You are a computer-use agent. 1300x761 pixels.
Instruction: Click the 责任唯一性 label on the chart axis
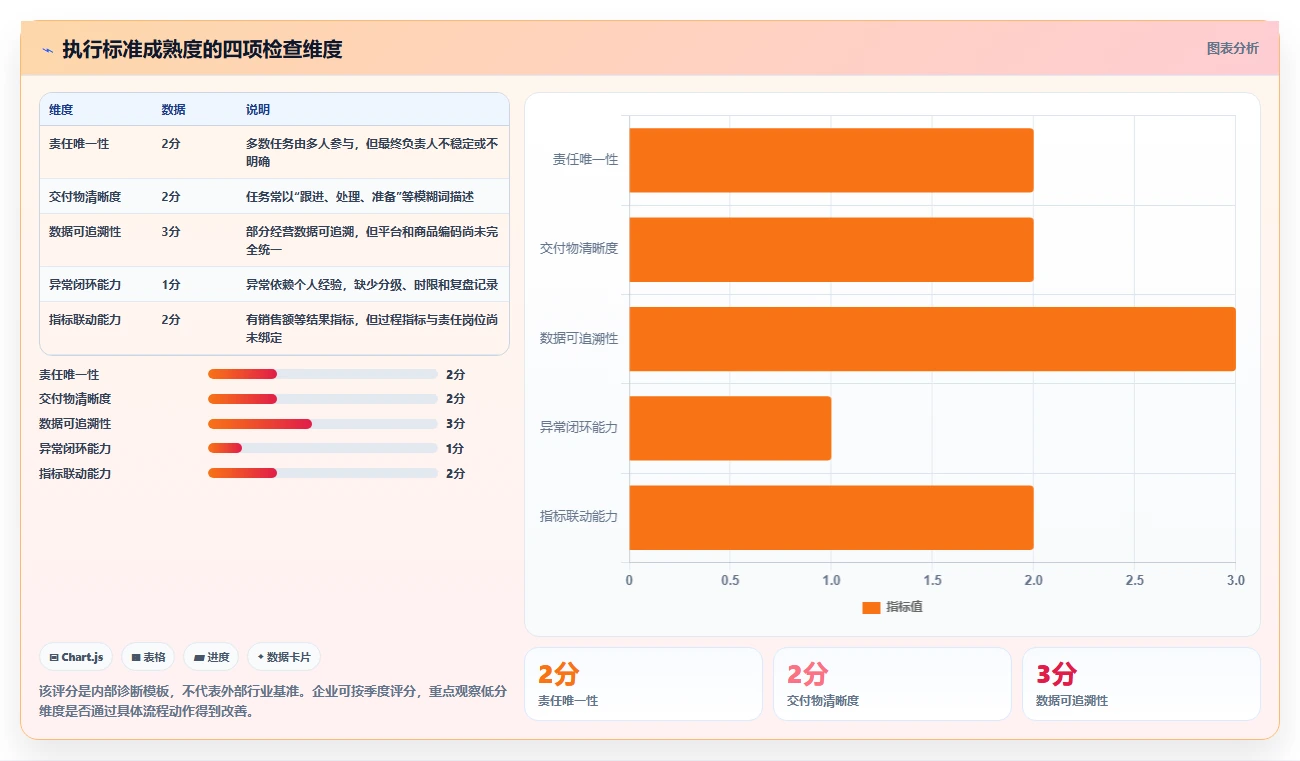point(585,160)
